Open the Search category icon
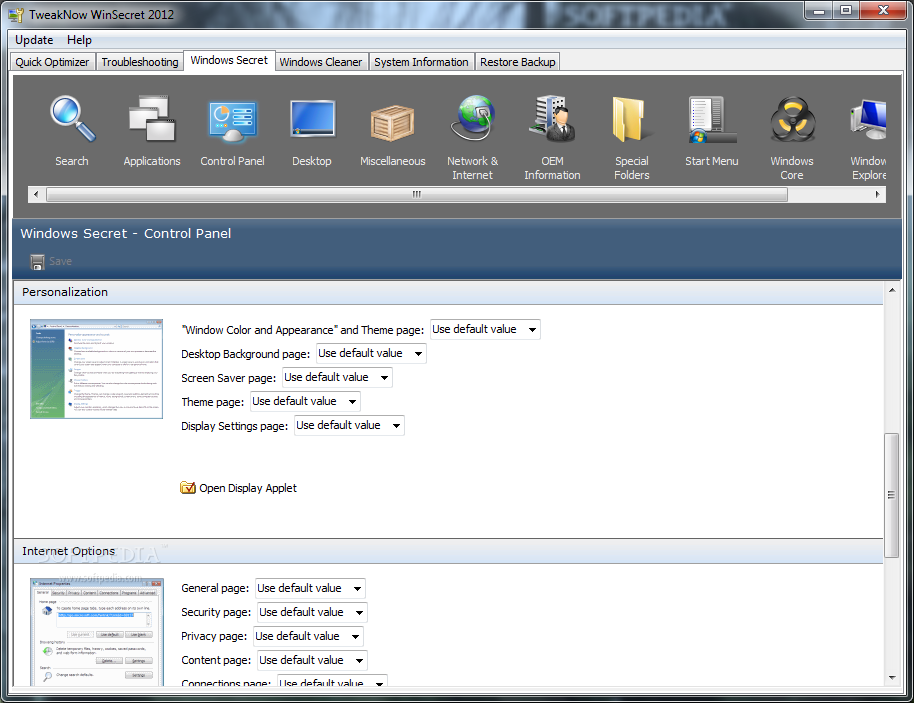The width and height of the screenshot is (914, 703). tap(72, 119)
